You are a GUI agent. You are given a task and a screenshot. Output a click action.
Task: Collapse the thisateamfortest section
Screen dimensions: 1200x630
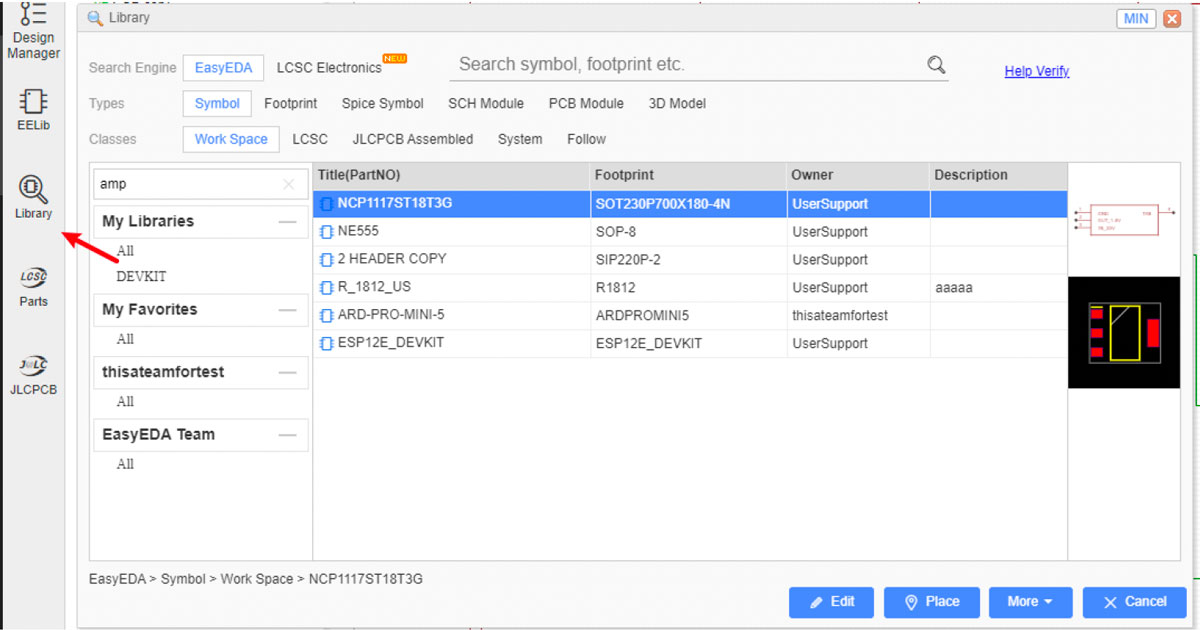[288, 372]
